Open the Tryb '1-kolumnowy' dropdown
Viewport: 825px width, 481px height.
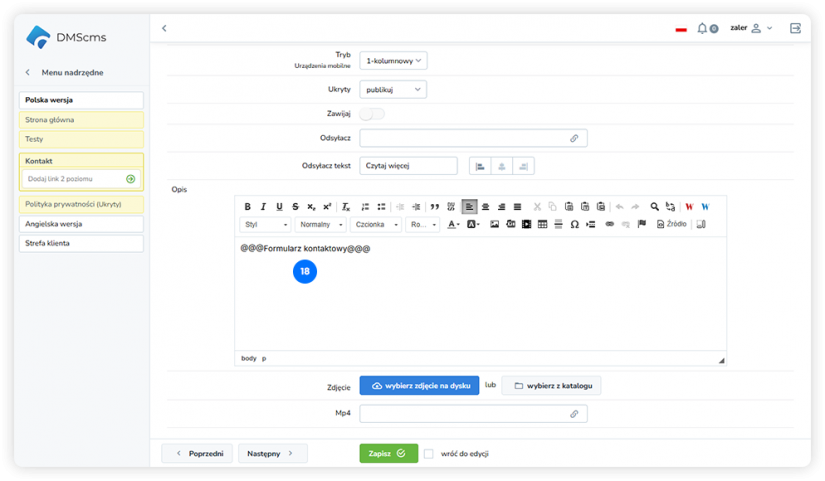(393, 61)
